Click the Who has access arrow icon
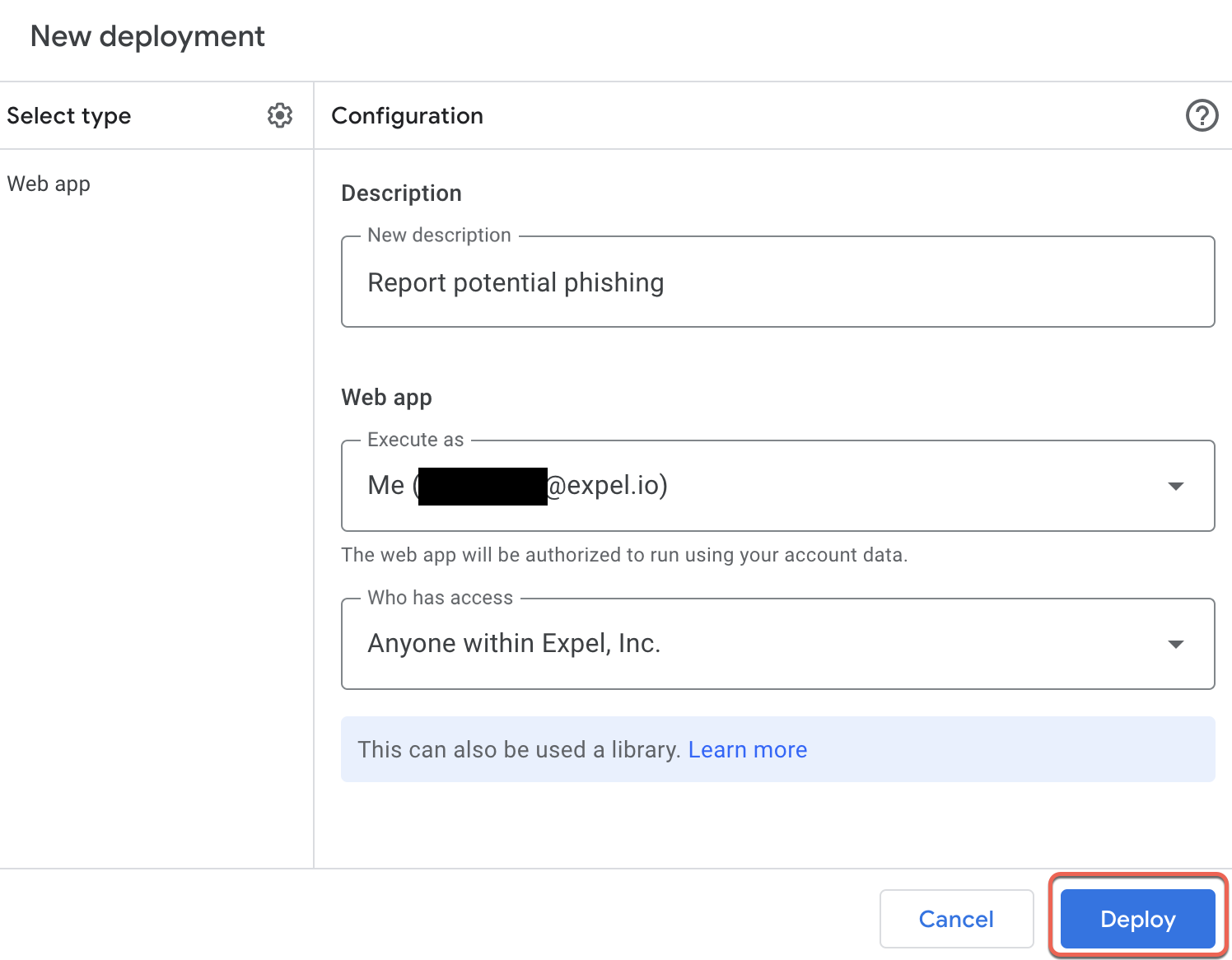Image resolution: width=1232 pixels, height=960 pixels. click(1176, 644)
